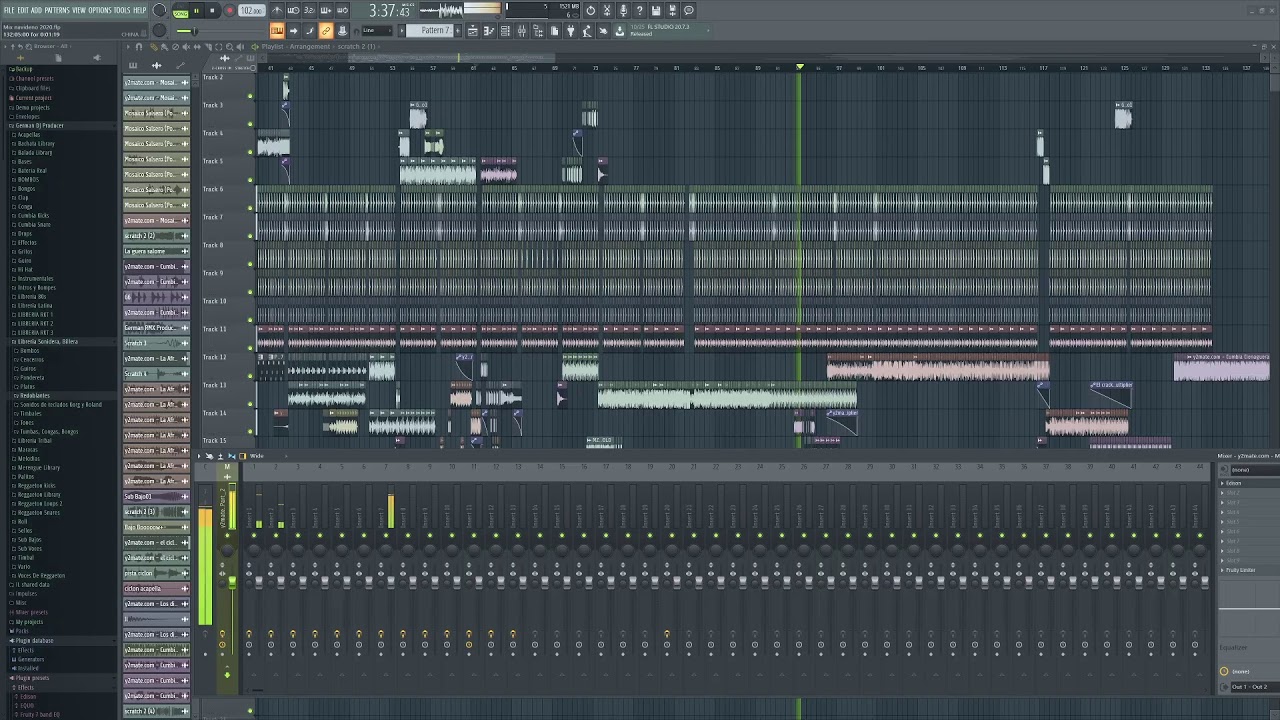Screen dimensions: 1280x720
Task: Click the microphone one-click recording icon
Action: click(x=623, y=10)
